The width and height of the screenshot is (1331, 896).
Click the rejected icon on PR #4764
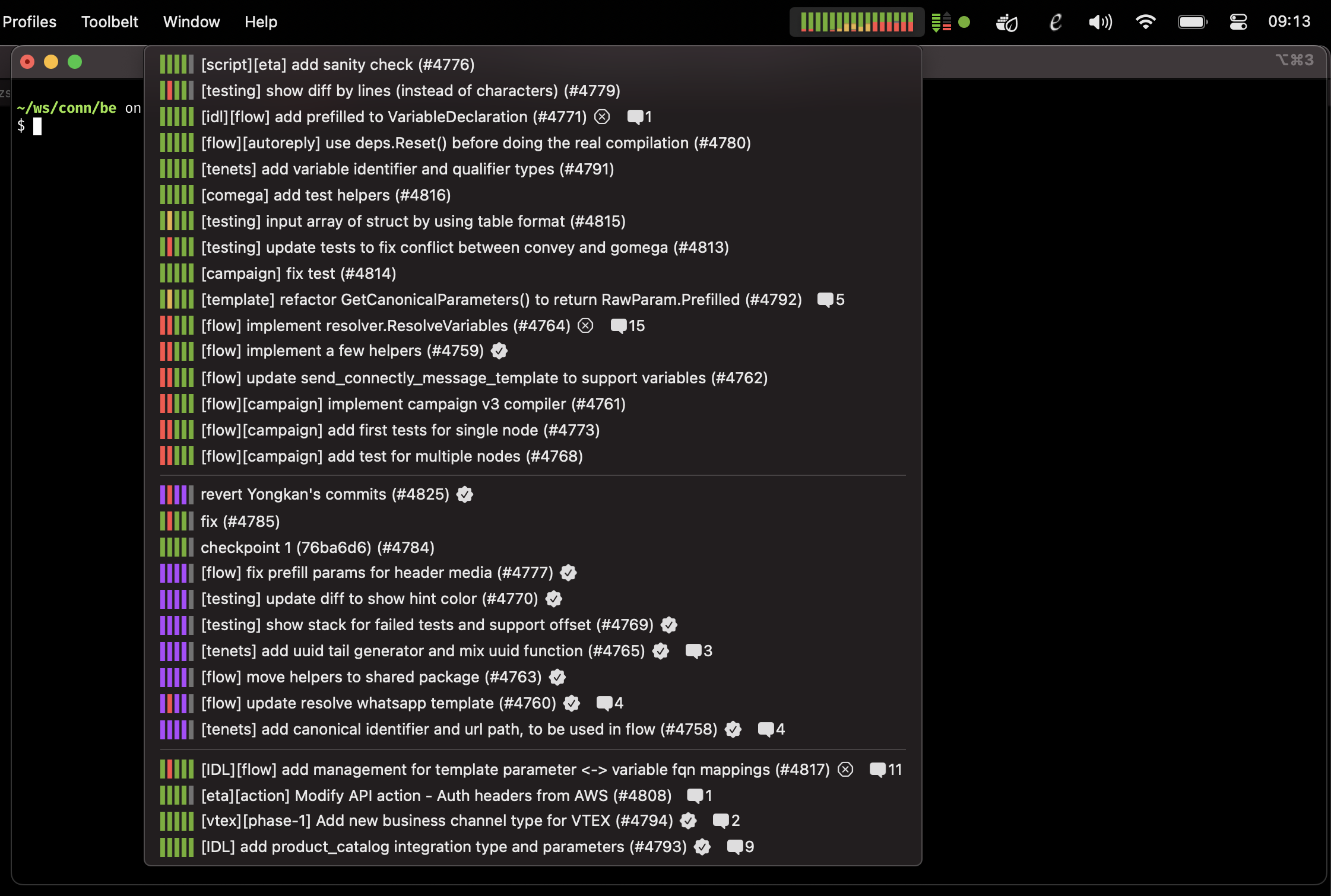pyautogui.click(x=585, y=326)
